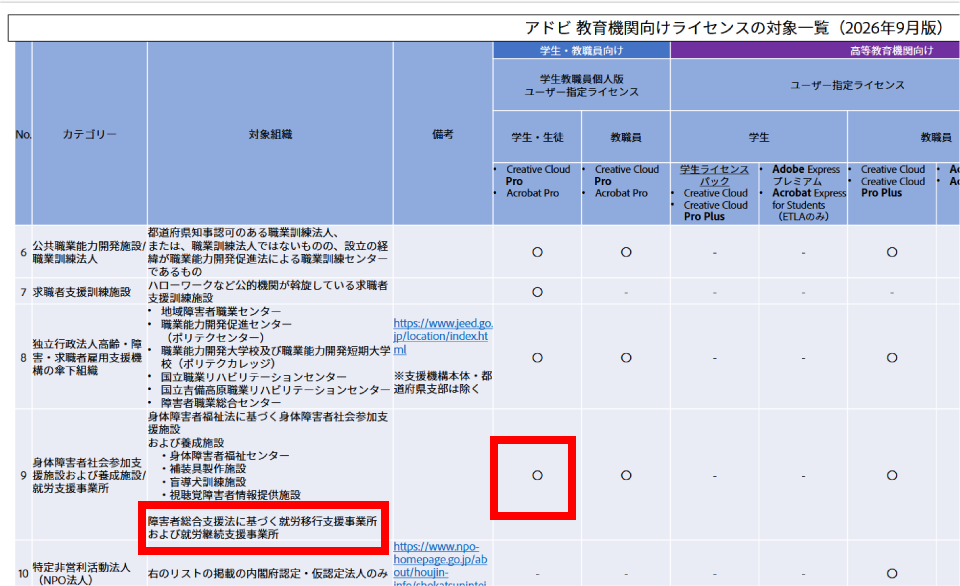The height and width of the screenshot is (586, 960).
Task: Open the jeed.go.jp location index link
Action: click(x=443, y=336)
